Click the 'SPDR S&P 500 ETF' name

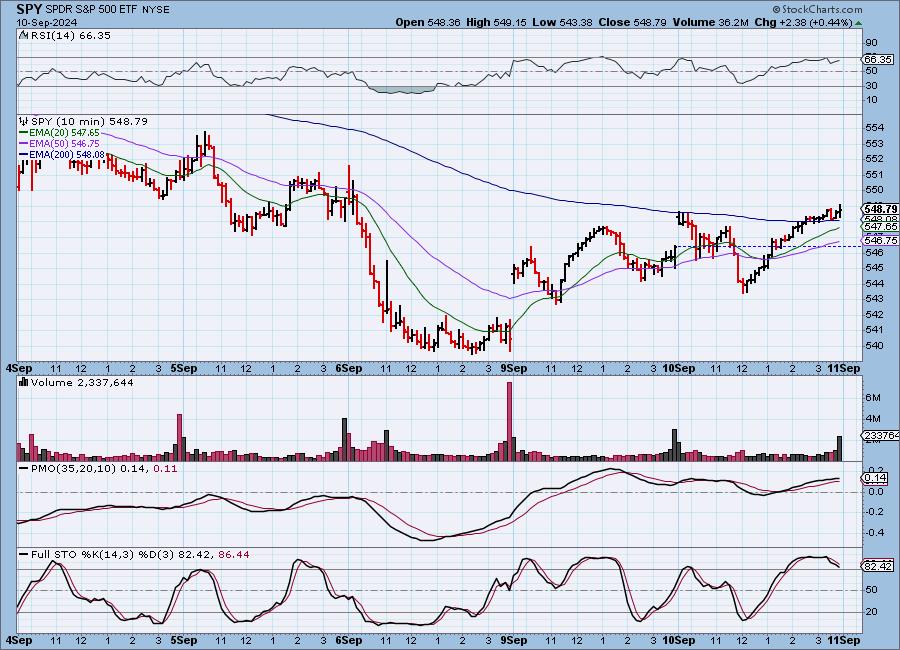tap(90, 10)
